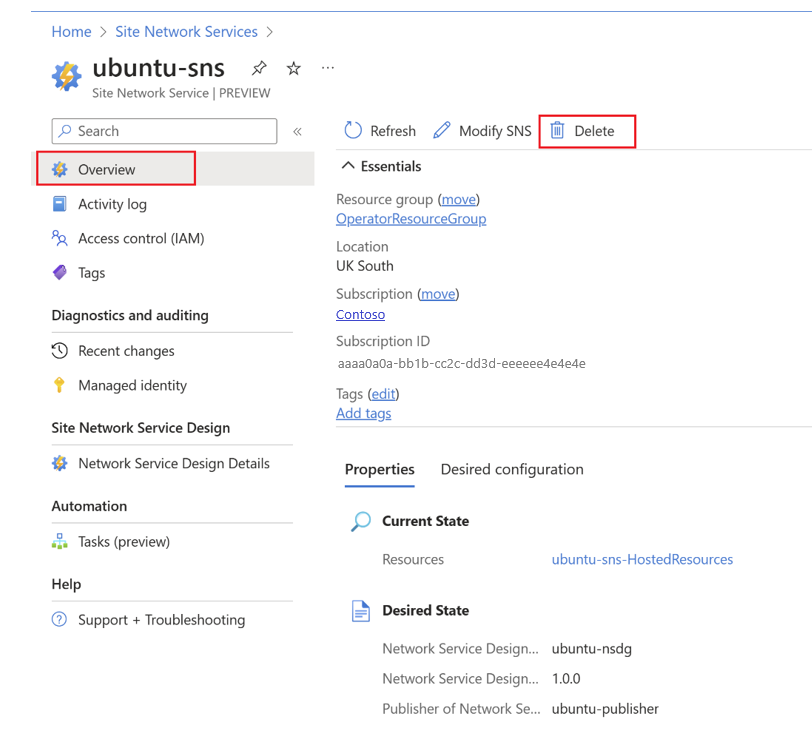Click the Refresh icon in toolbar
812x729 pixels.
[353, 131]
